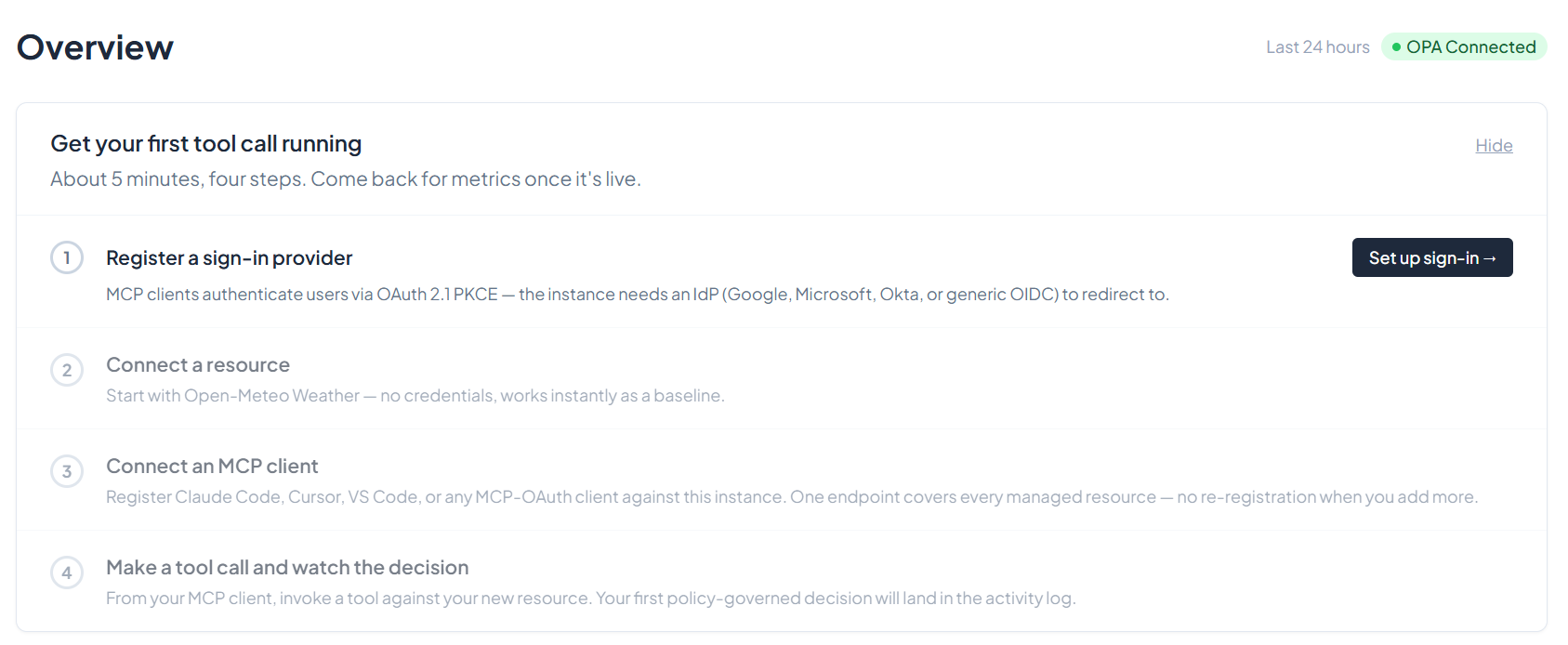Image resolution: width=1568 pixels, height=645 pixels.
Task: Click the green OPA status dot
Action: [x=1396, y=47]
